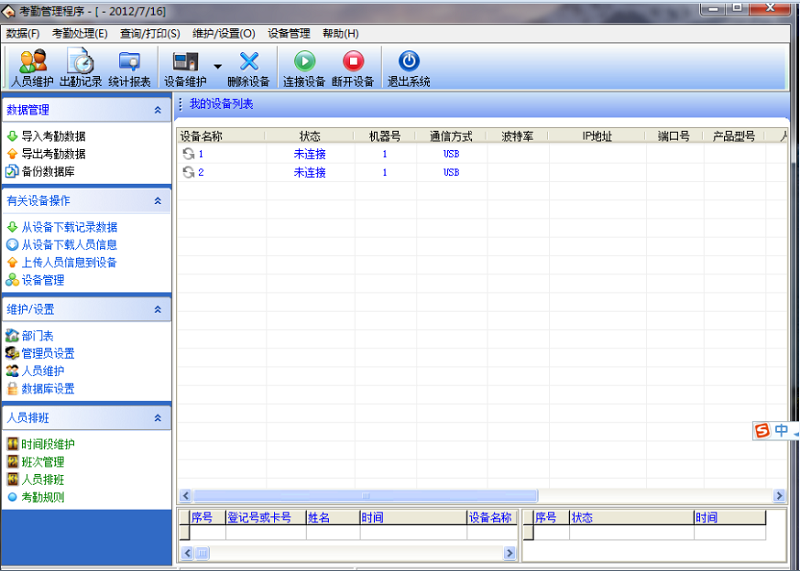Click the 考勤规则 blue dot icon
The height and width of the screenshot is (571, 800).
point(13,497)
